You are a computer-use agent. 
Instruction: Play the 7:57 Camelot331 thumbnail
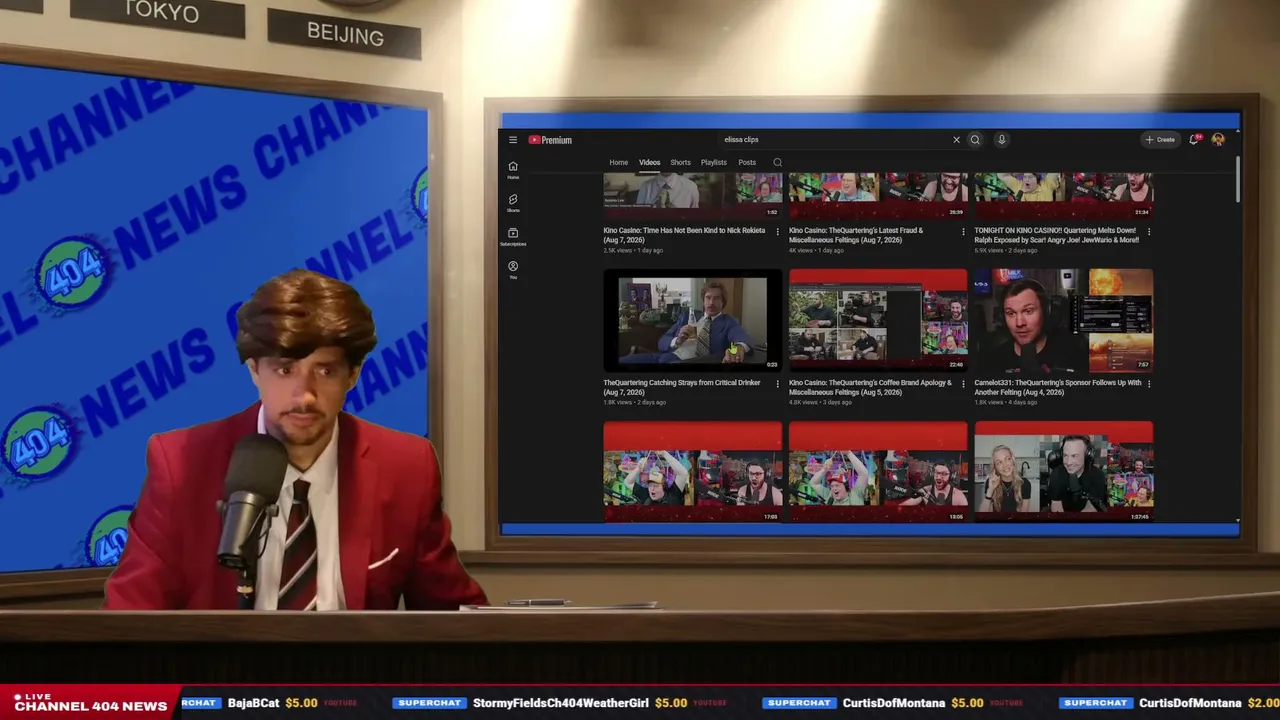pos(1064,320)
